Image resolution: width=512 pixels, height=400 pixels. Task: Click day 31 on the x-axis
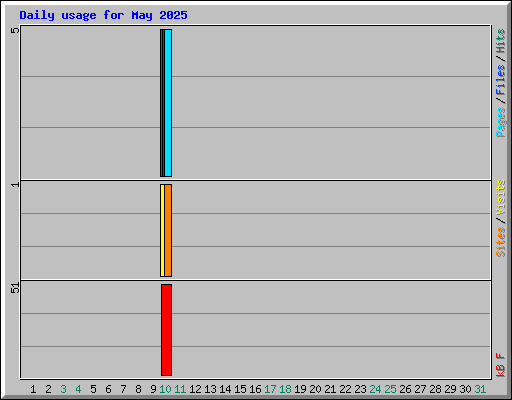(480, 389)
